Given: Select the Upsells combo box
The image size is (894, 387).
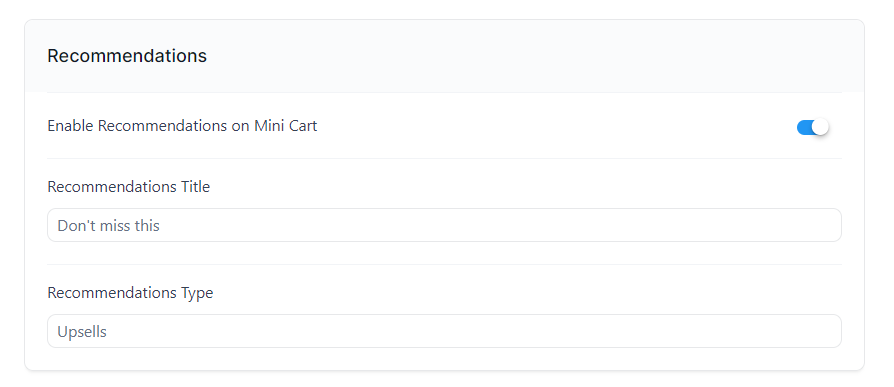Looking at the screenshot, I should pos(444,331).
